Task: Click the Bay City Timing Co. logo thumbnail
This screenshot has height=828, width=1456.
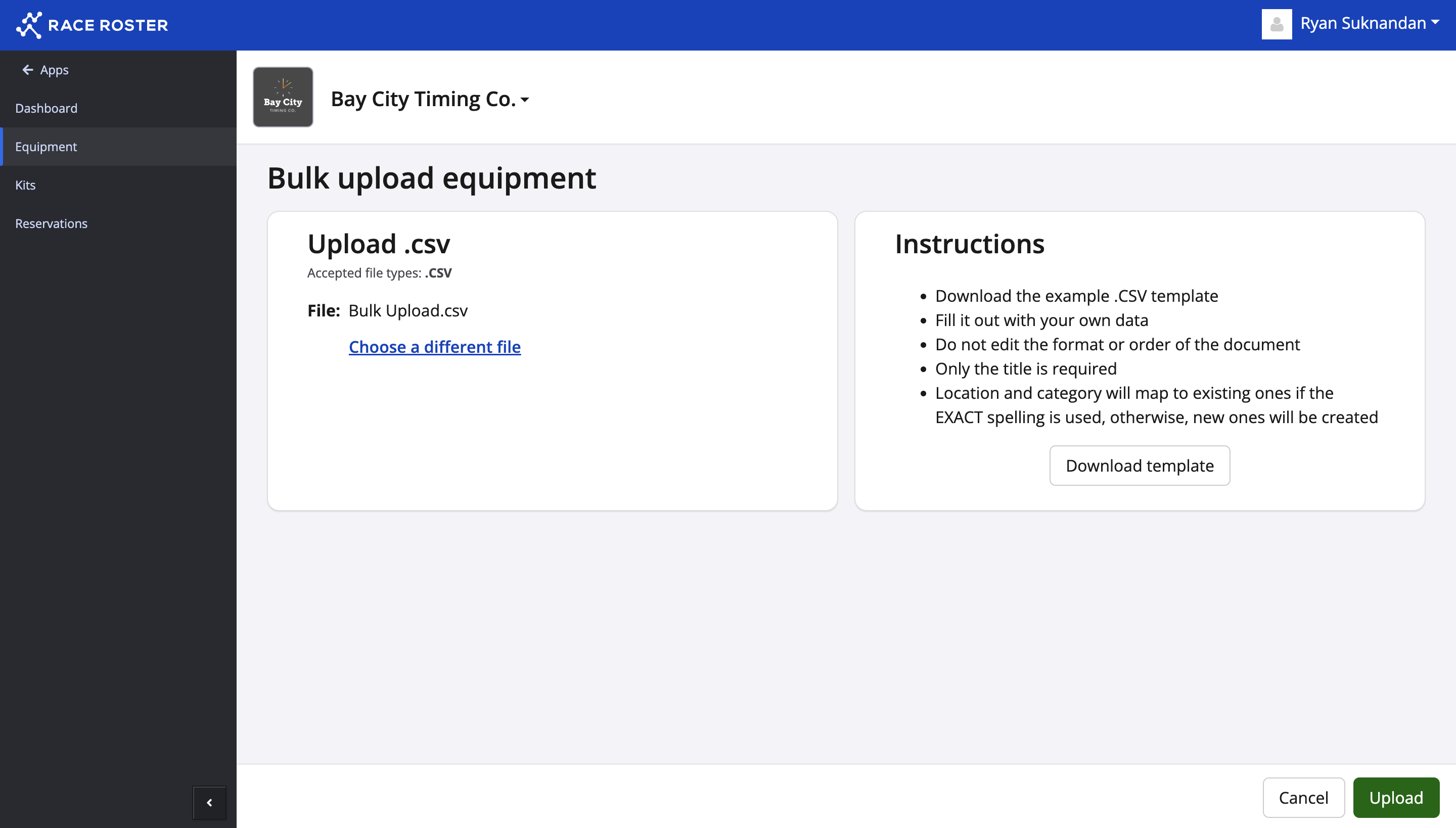Action: 283,97
